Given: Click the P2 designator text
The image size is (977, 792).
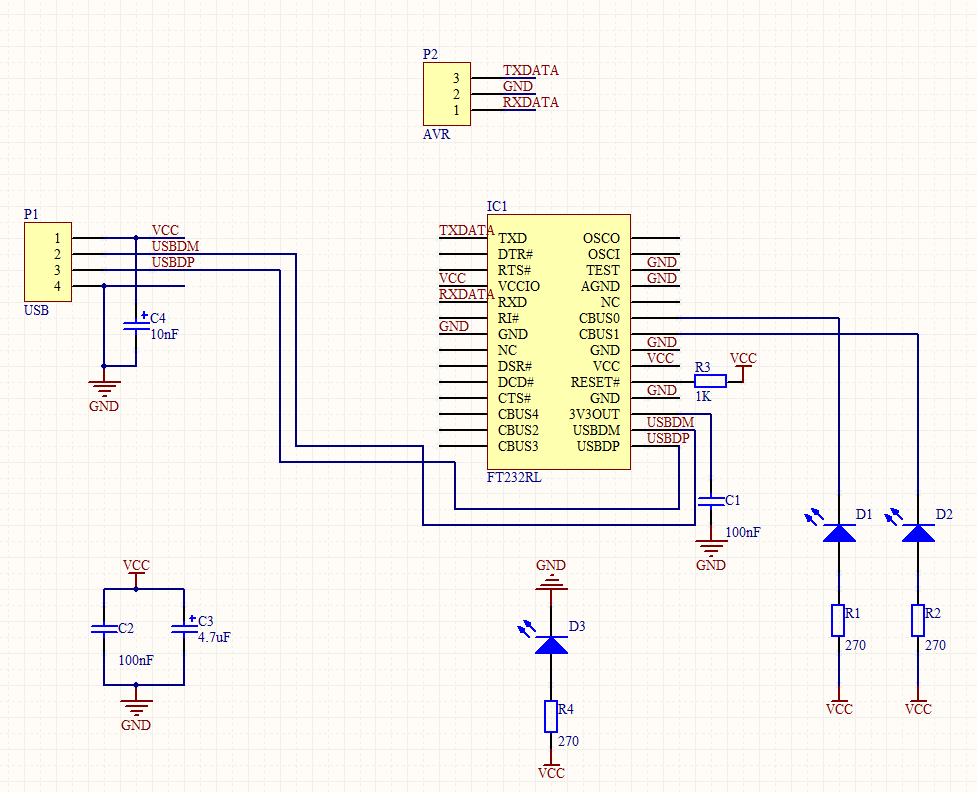Looking at the screenshot, I should 431,54.
